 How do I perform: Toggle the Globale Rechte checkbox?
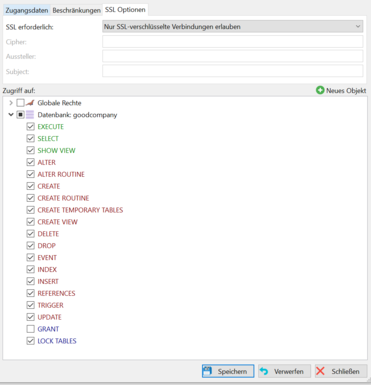coord(20,103)
